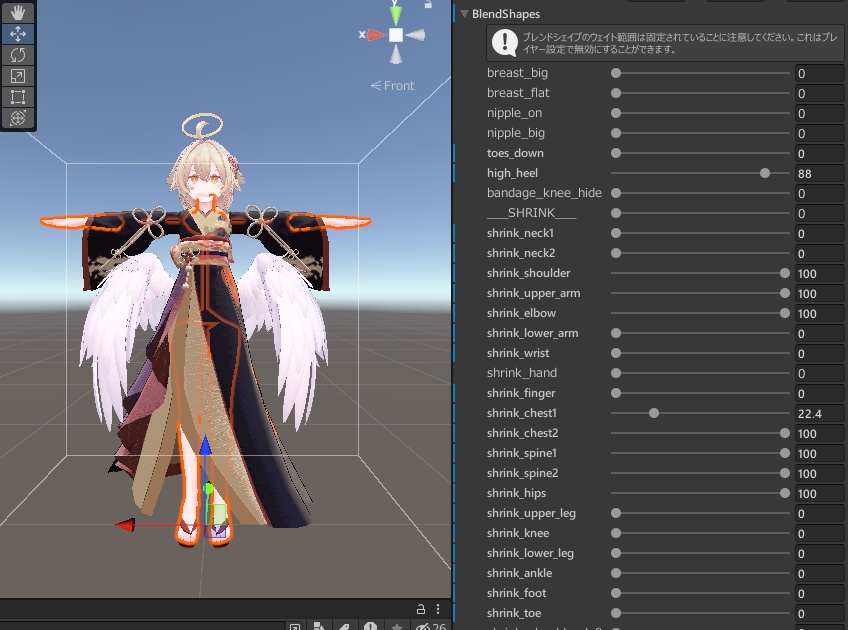This screenshot has width=848, height=630.
Task: Click the star favorites icon in bottom bar
Action: 396,627
